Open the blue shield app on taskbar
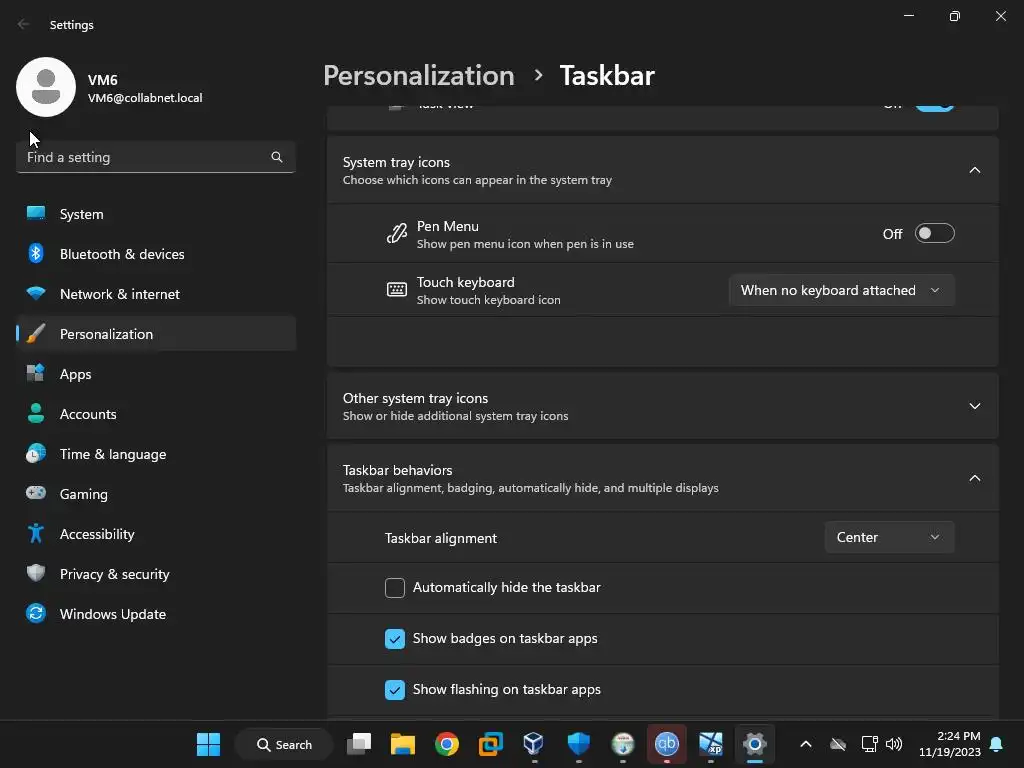Viewport: 1024px width, 768px height. click(x=578, y=744)
